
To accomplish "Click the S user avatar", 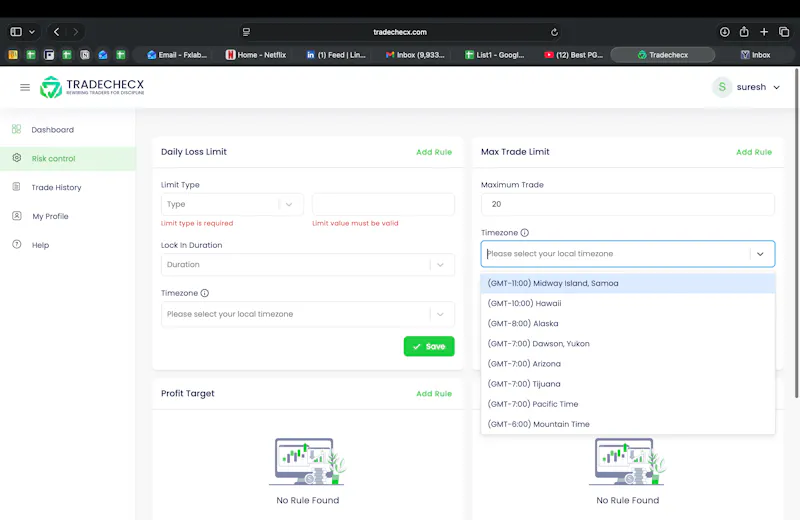I will click(722, 87).
